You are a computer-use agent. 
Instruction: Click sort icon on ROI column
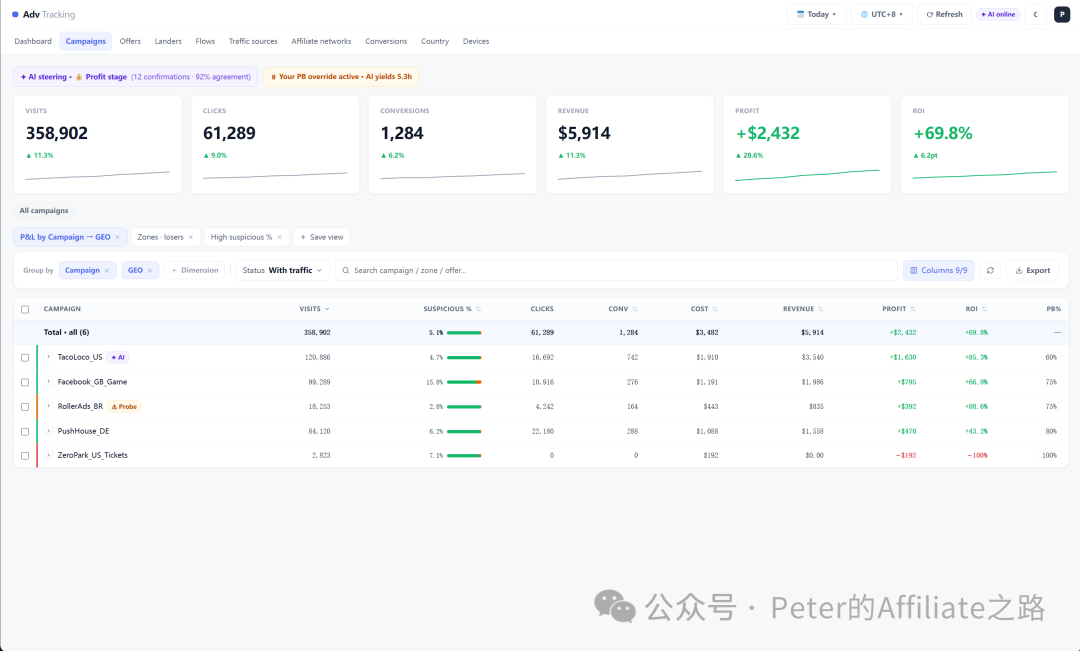click(x=984, y=309)
